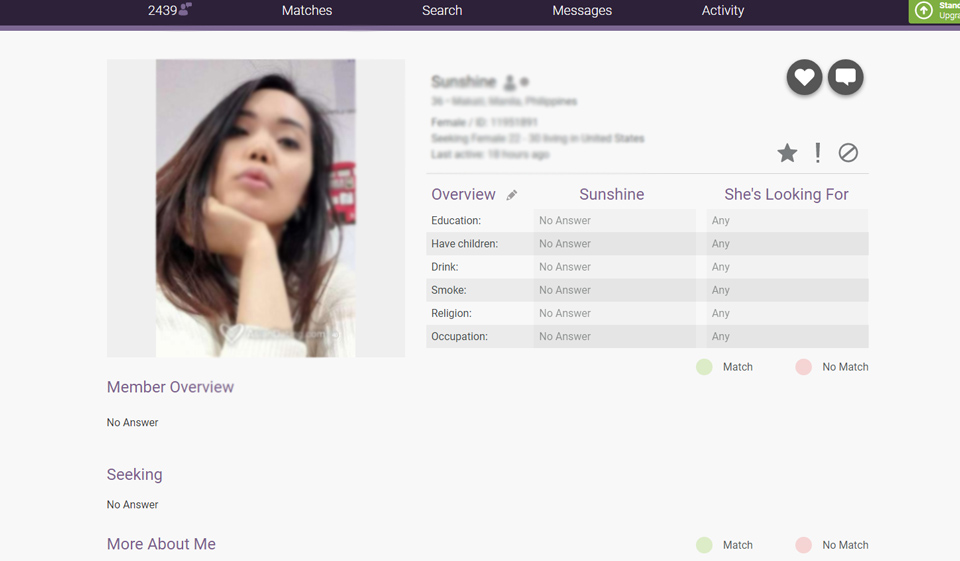This screenshot has width=960, height=561.
Task: Click the chat bubble message icon
Action: tap(845, 77)
